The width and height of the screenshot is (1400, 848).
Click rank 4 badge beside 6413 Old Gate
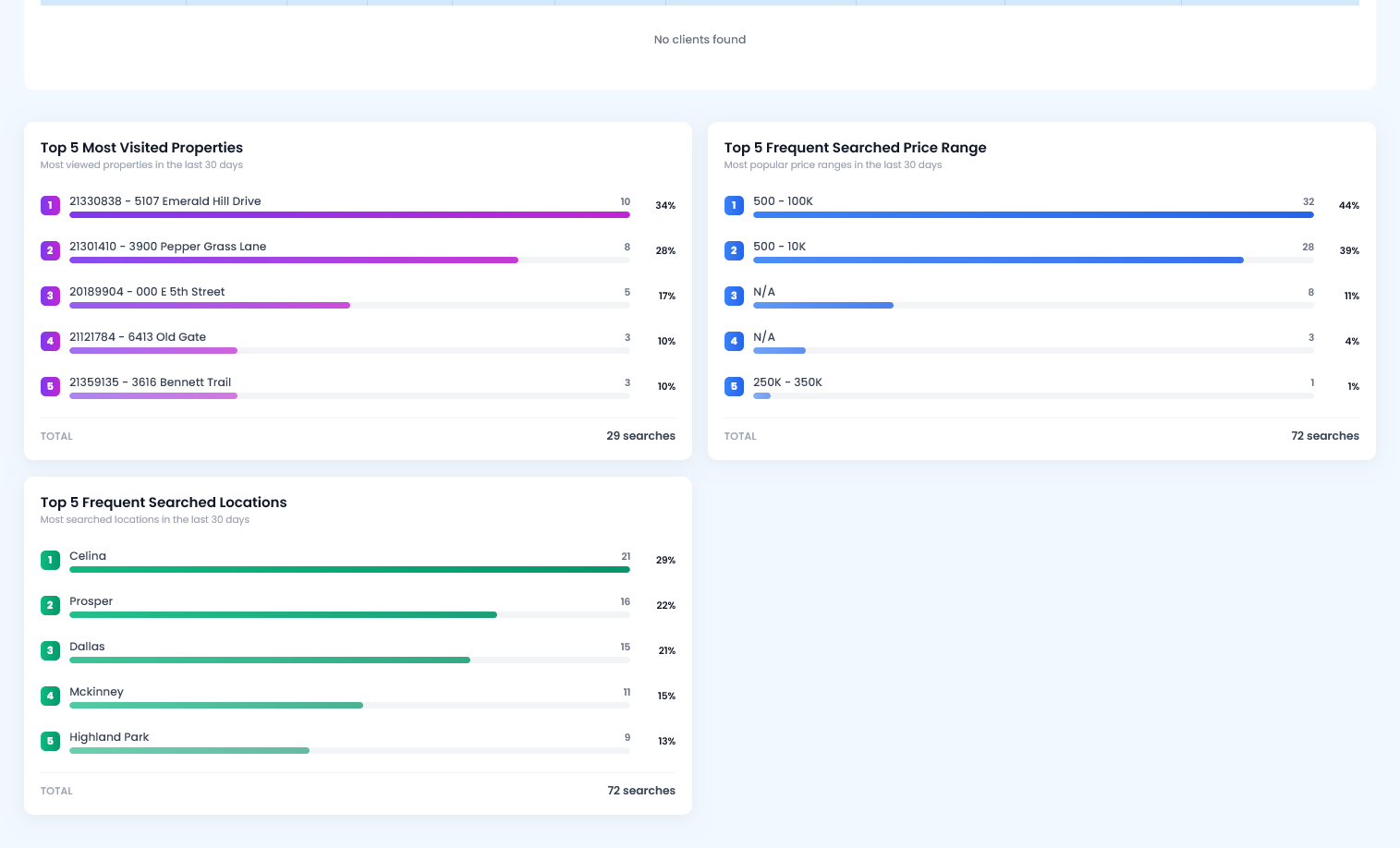pos(50,341)
